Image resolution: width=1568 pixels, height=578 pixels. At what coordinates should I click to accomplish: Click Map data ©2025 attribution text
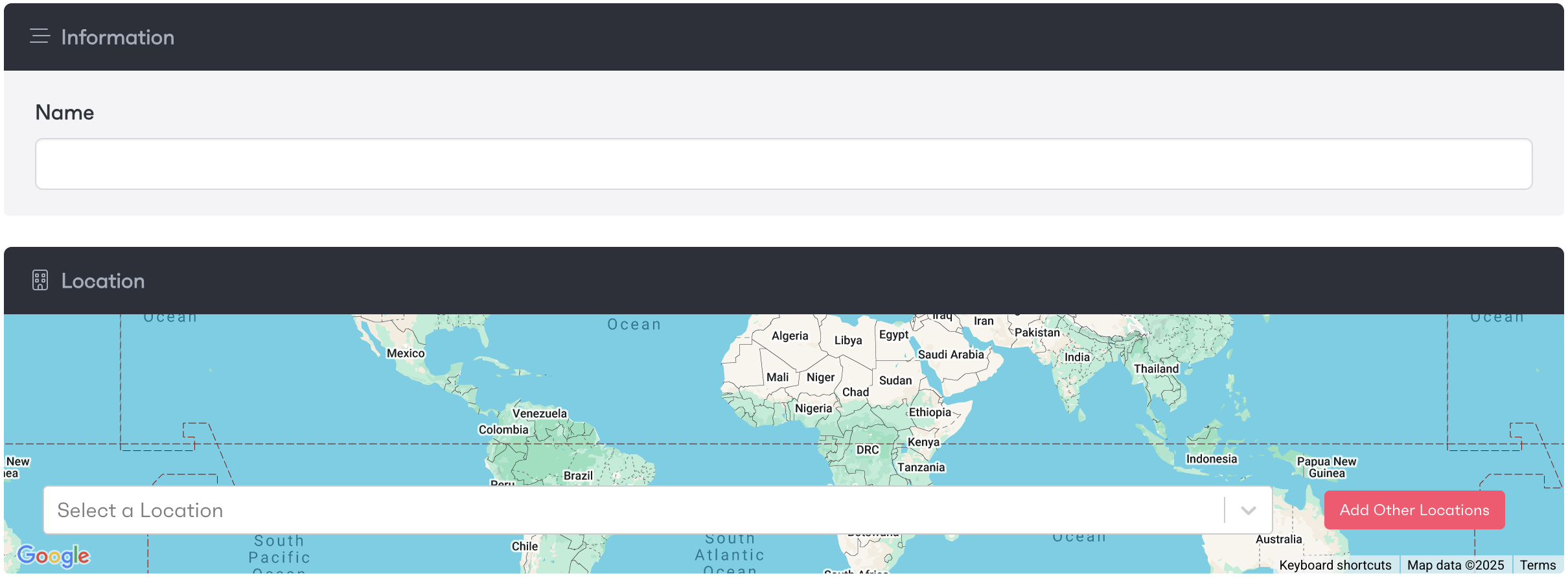[x=1455, y=565]
